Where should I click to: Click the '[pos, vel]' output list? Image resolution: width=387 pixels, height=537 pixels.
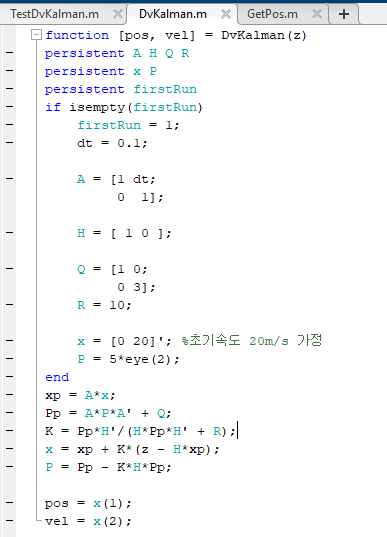click(157, 36)
